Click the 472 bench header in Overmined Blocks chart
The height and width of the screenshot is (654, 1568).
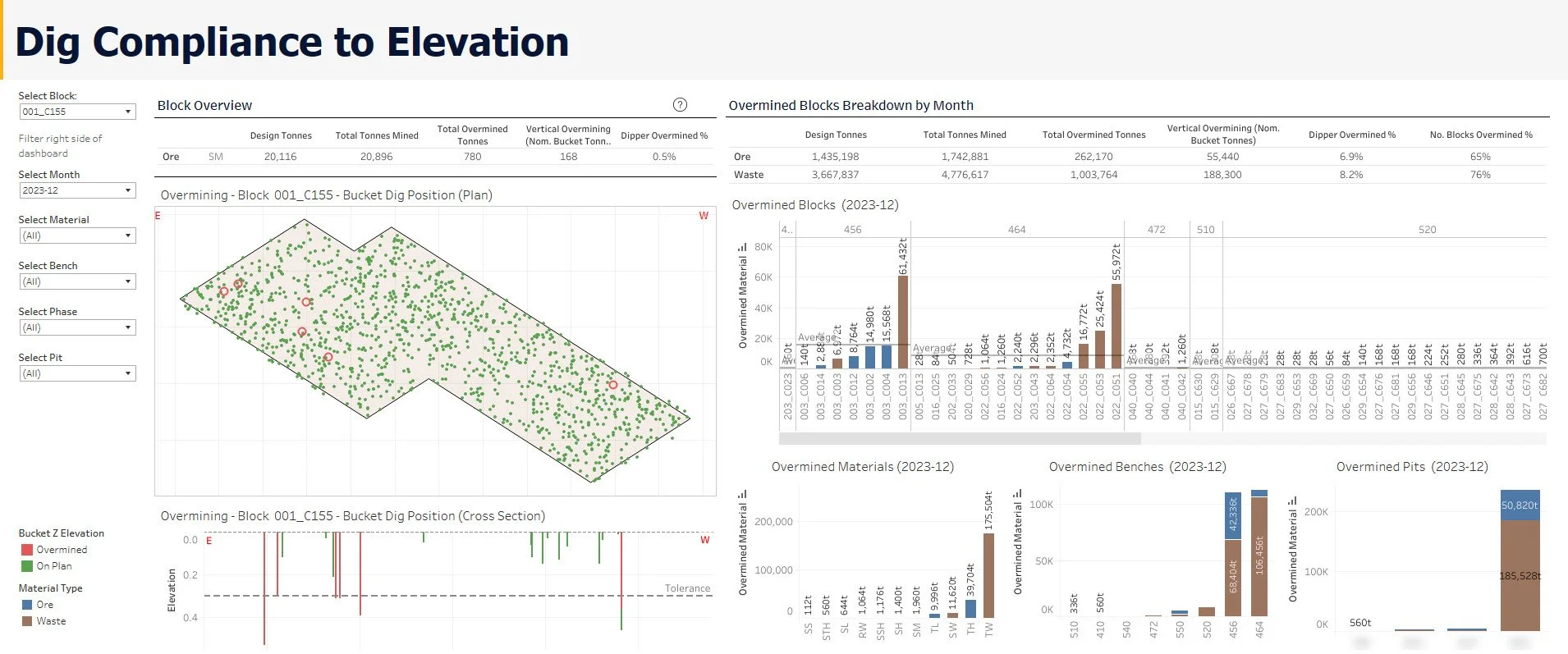pyautogui.click(x=1157, y=230)
